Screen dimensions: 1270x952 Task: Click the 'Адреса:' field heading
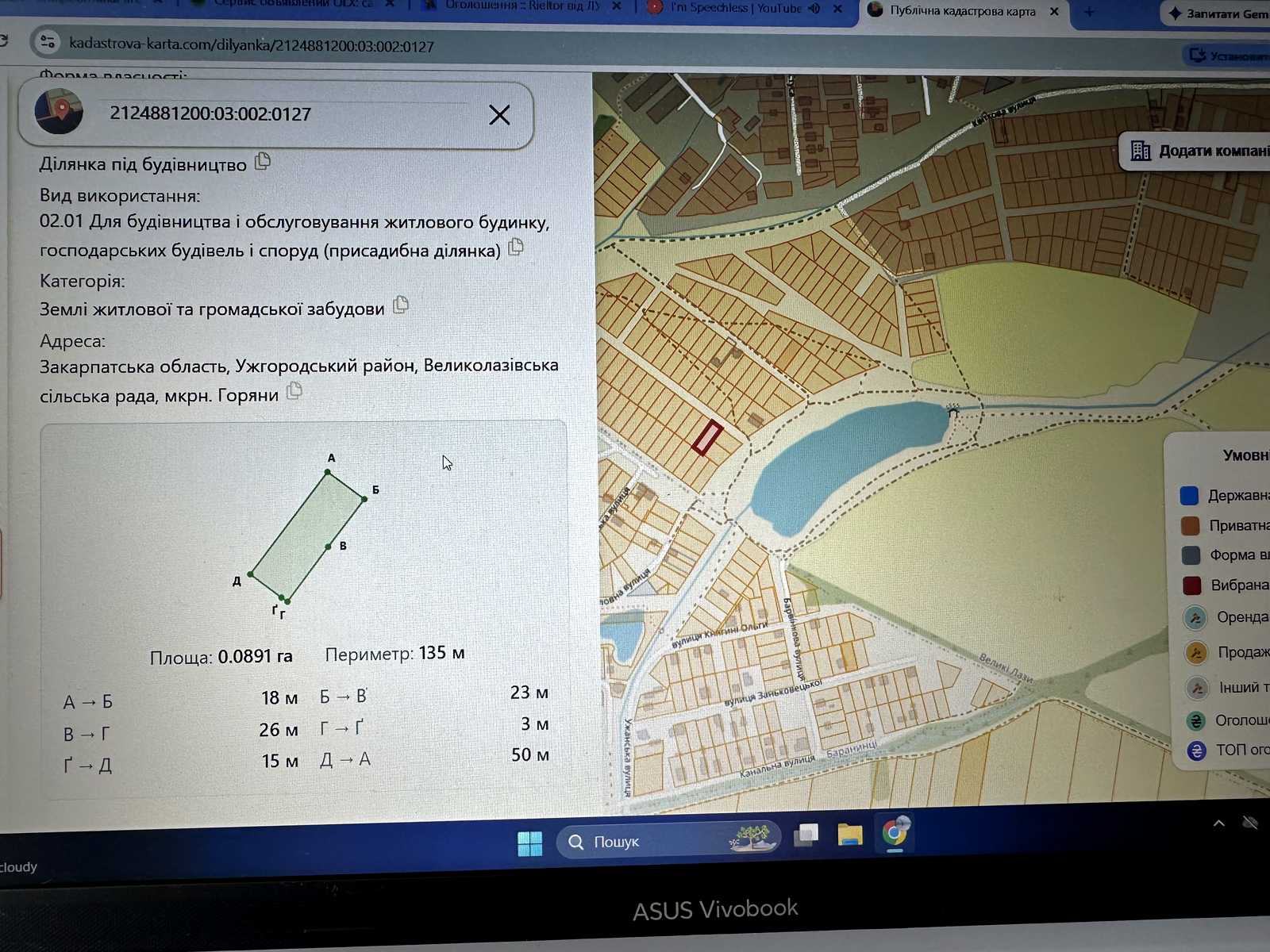(x=72, y=341)
